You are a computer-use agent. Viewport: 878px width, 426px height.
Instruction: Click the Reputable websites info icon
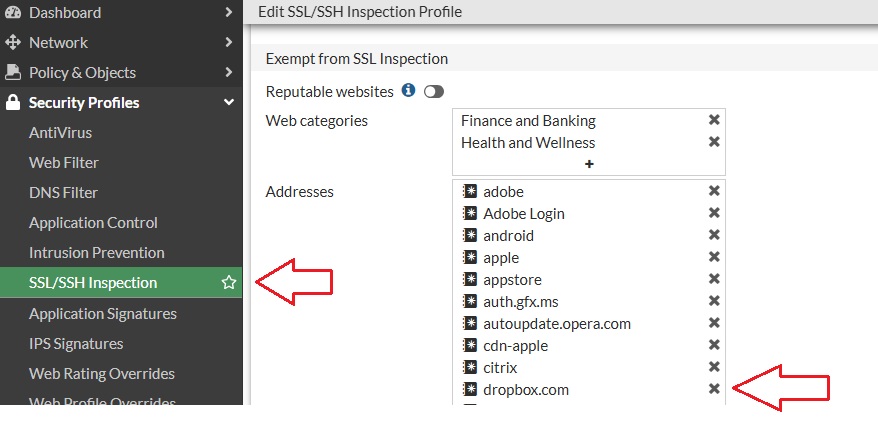pos(409,90)
